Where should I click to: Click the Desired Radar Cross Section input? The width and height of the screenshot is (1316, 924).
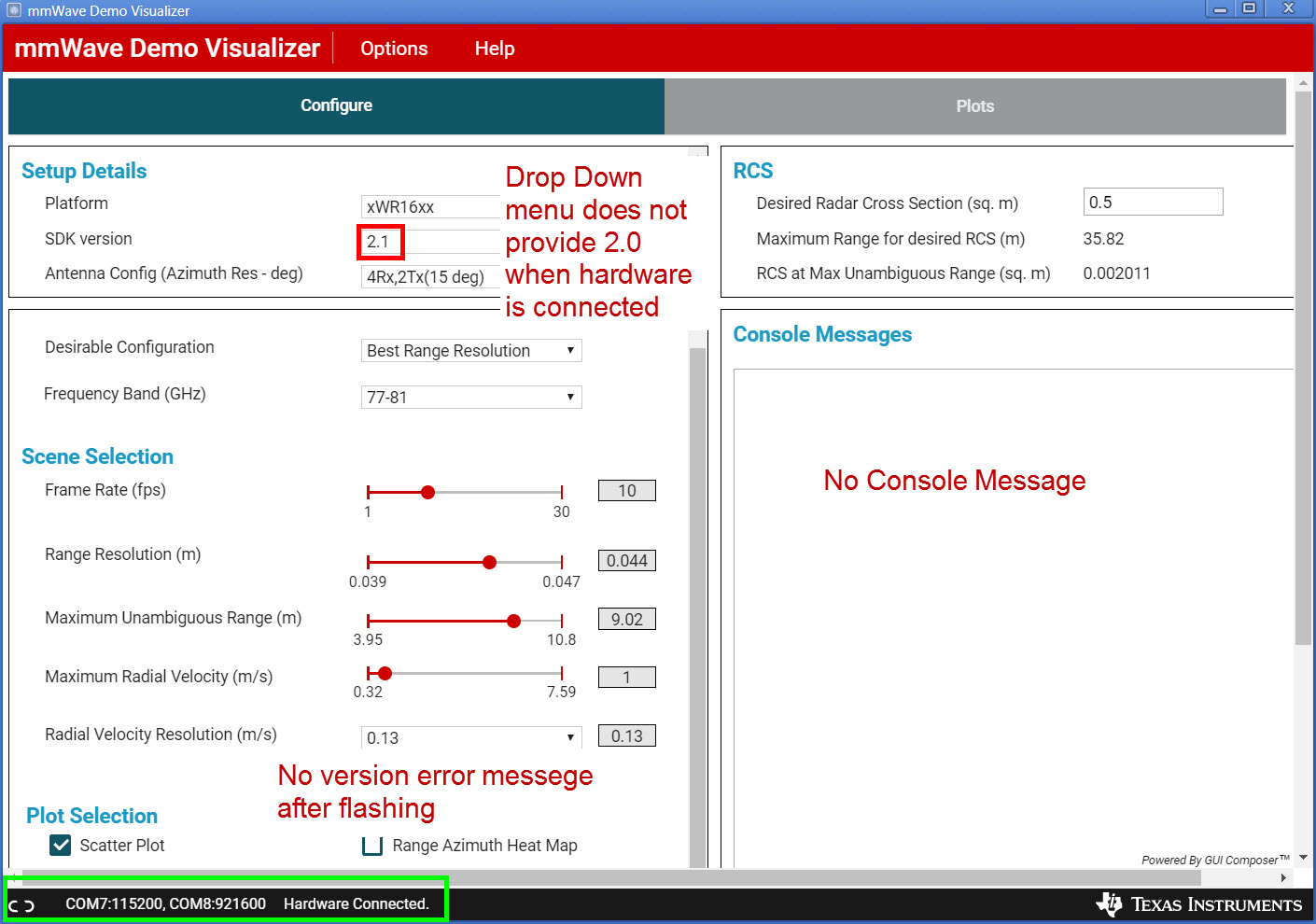(1153, 202)
